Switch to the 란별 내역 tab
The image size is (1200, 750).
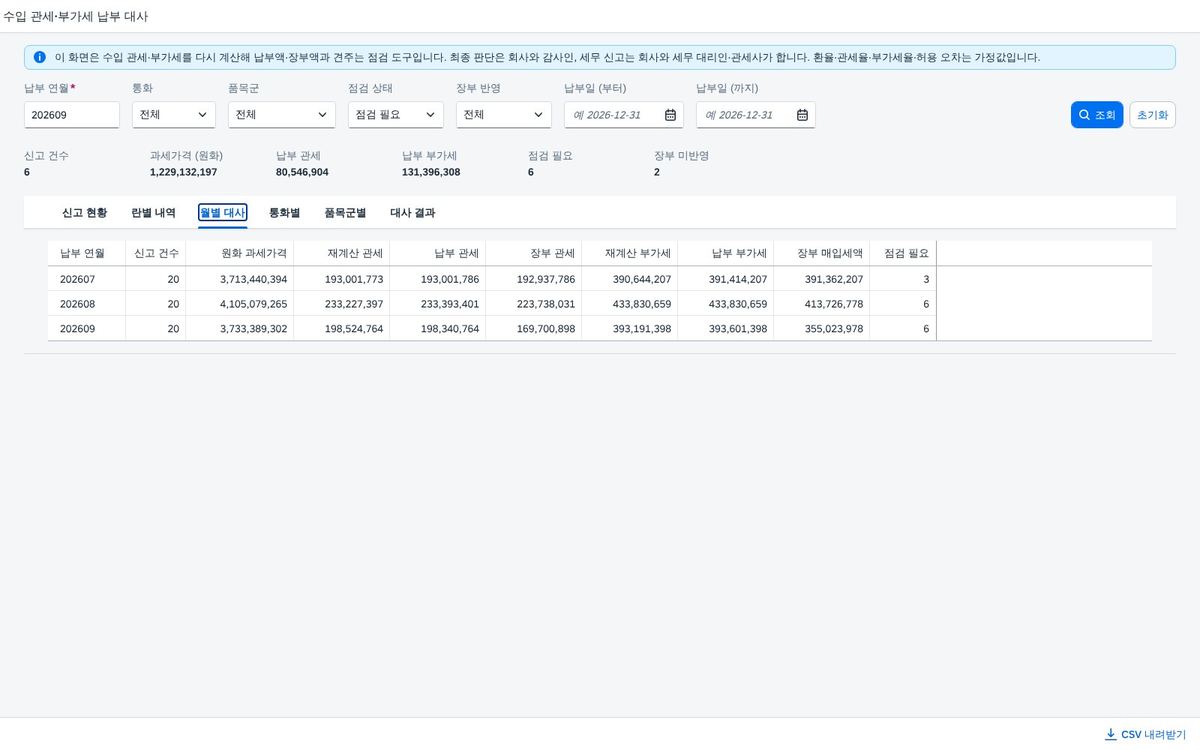click(153, 213)
